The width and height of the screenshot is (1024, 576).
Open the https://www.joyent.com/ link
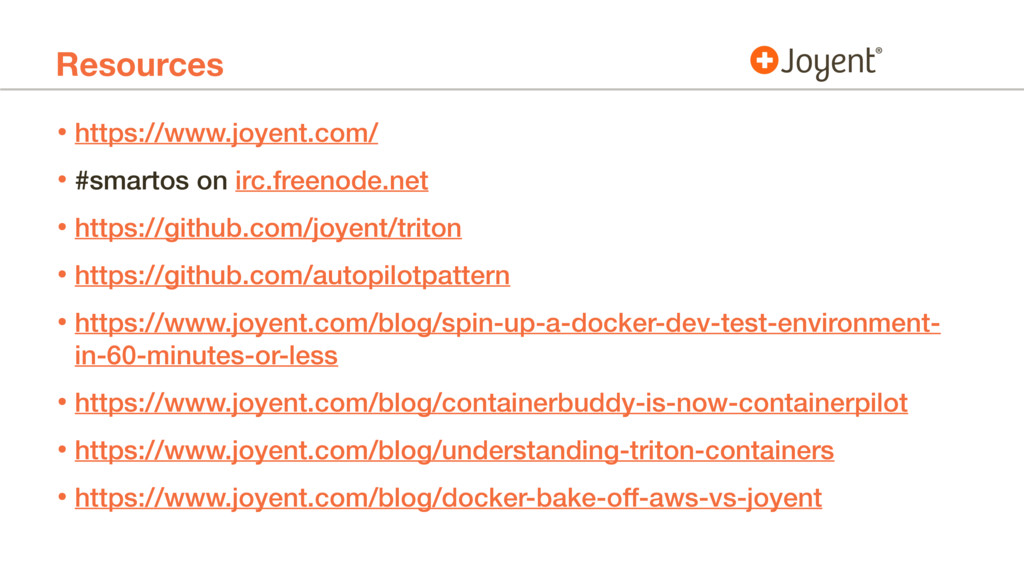[x=226, y=133]
